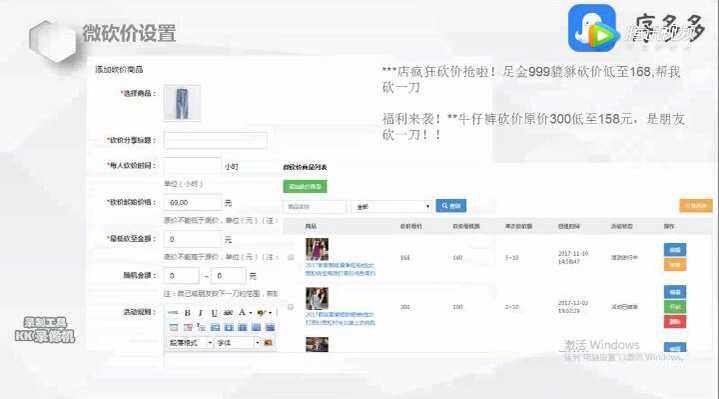Tick the checkbox for second product row
The height and width of the screenshot is (399, 719).
pyautogui.click(x=291, y=307)
